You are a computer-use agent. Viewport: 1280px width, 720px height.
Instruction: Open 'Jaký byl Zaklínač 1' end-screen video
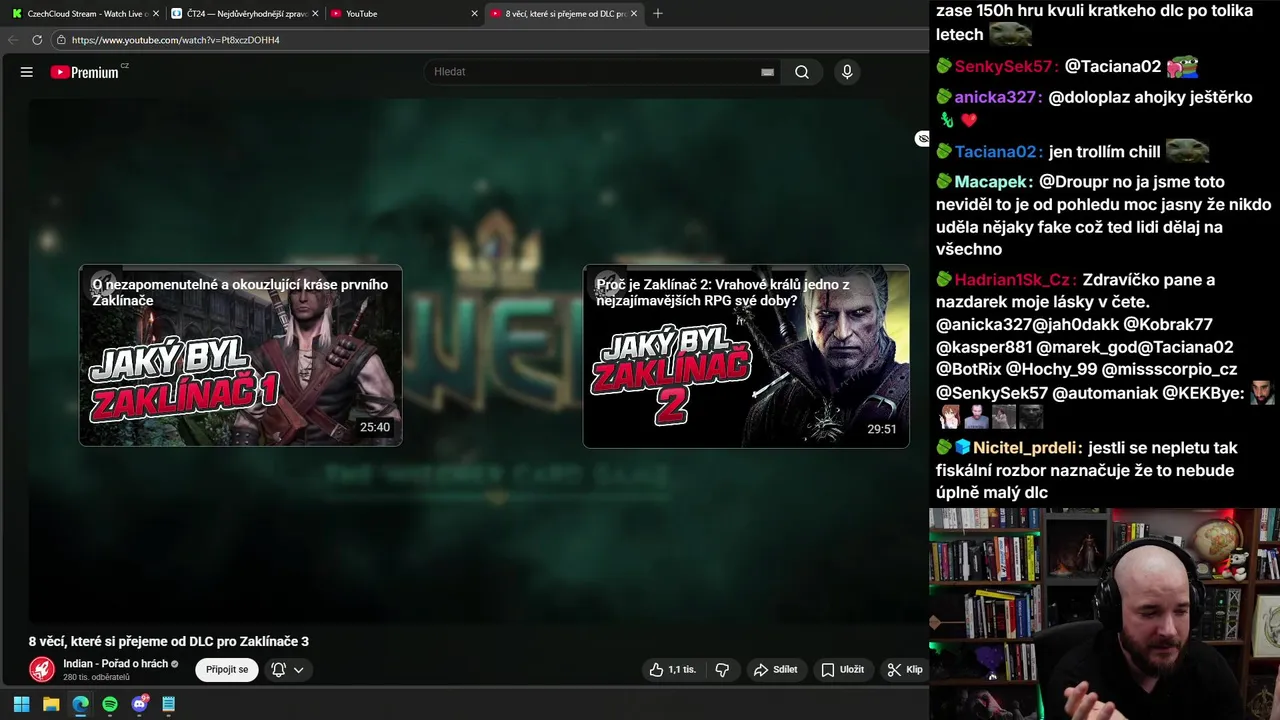(241, 356)
